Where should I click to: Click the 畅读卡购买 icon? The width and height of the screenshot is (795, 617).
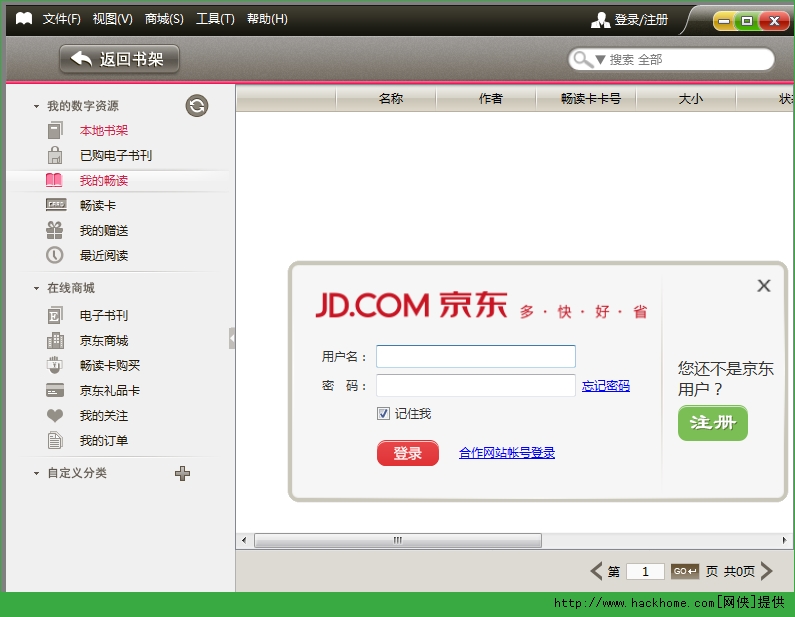[x=55, y=365]
